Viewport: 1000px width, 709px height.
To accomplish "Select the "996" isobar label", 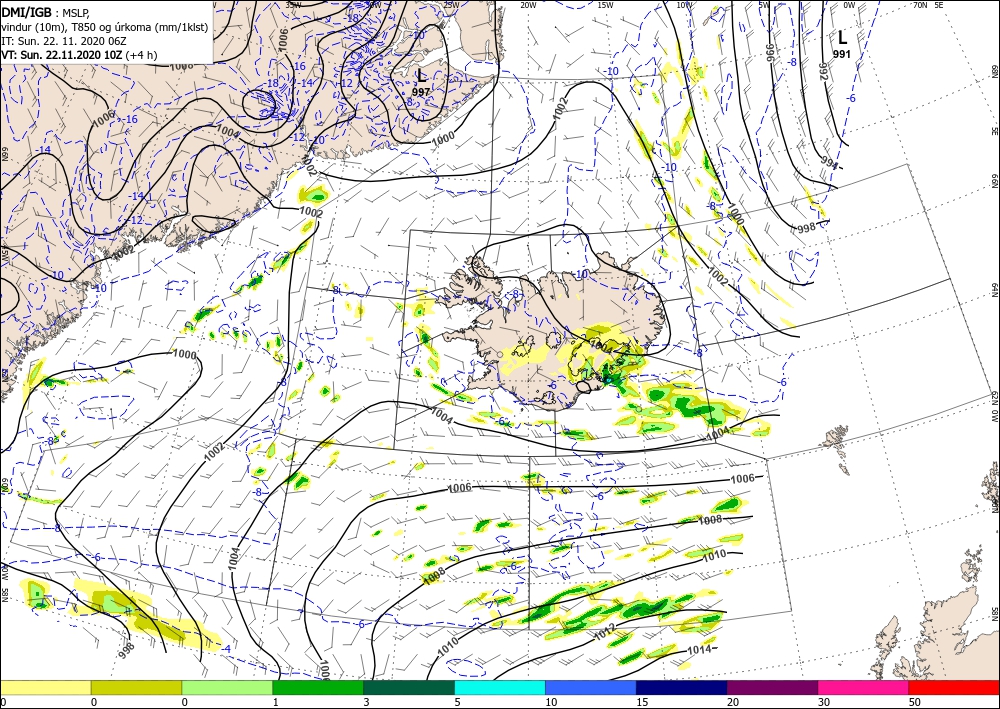I will click(x=769, y=53).
